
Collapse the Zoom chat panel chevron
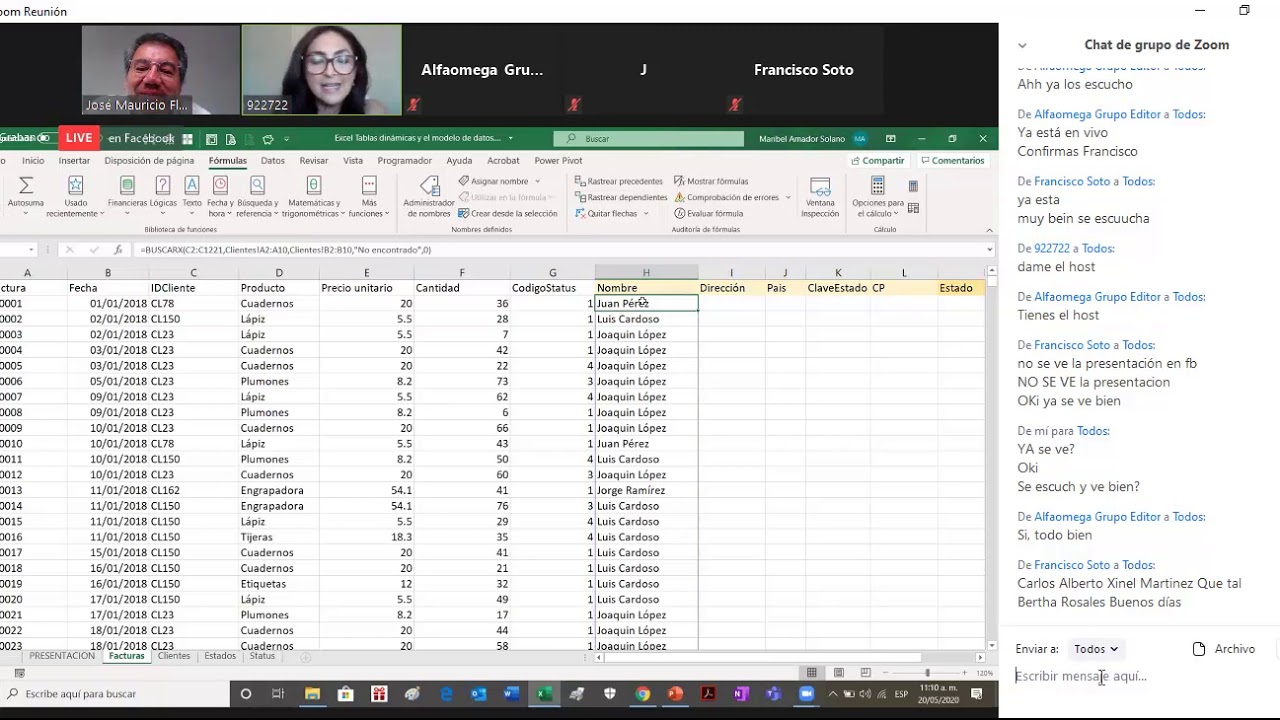tap(1022, 45)
